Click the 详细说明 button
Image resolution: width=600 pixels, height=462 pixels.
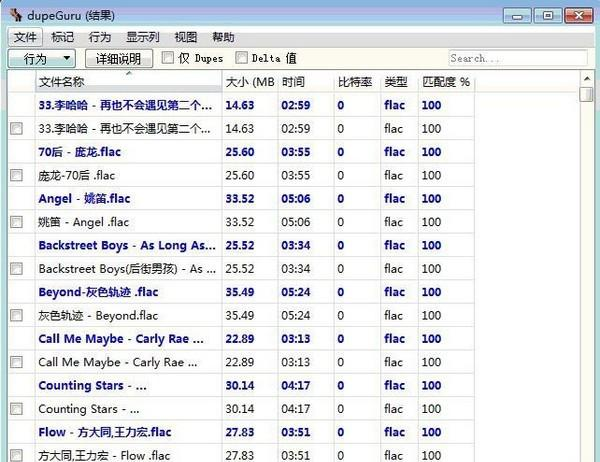coord(119,59)
